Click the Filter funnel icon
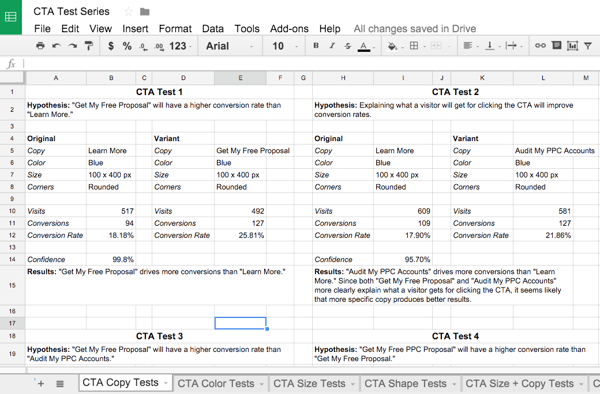 pyautogui.click(x=588, y=46)
